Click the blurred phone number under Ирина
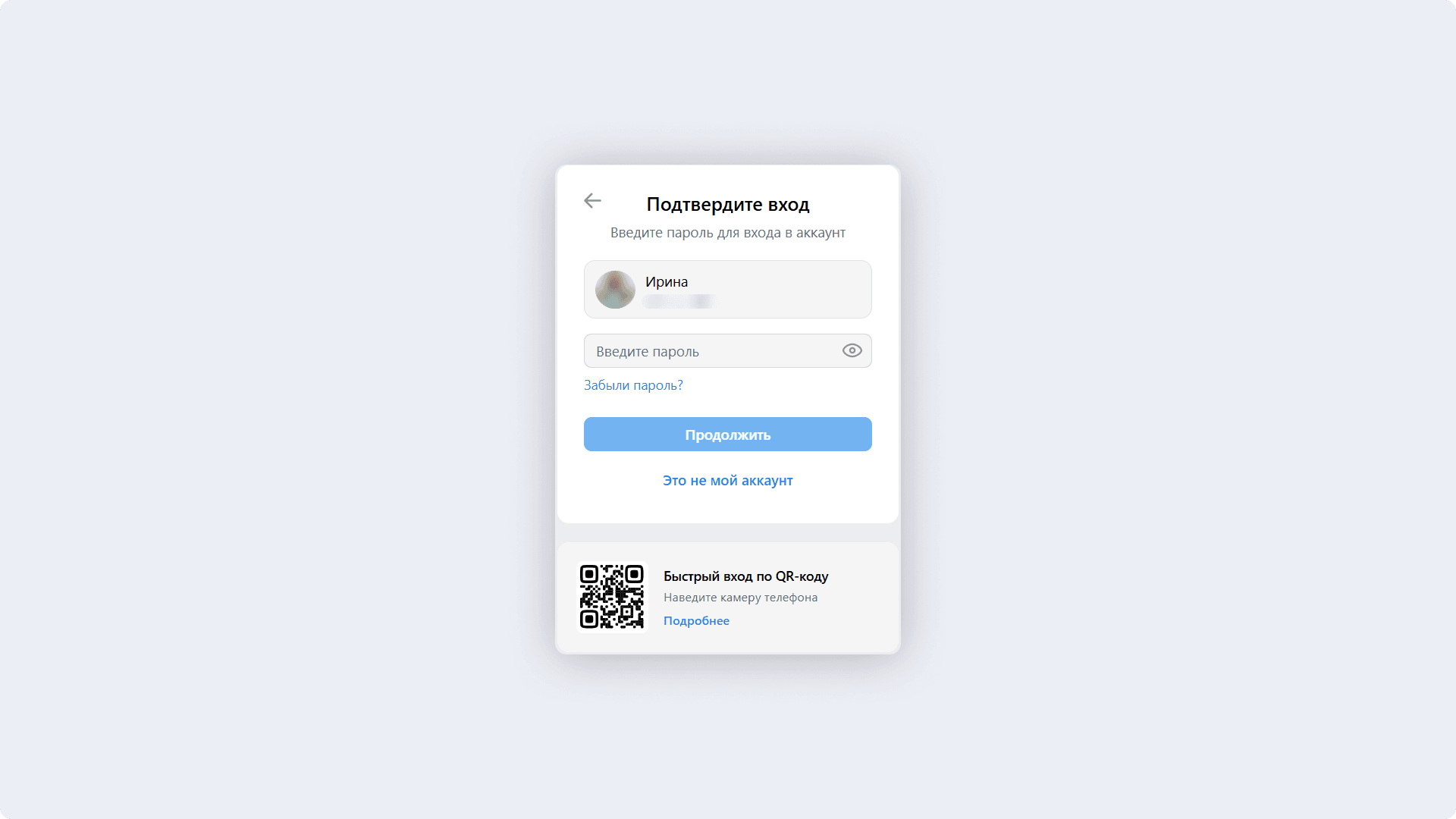The height and width of the screenshot is (819, 1456). coord(679,302)
